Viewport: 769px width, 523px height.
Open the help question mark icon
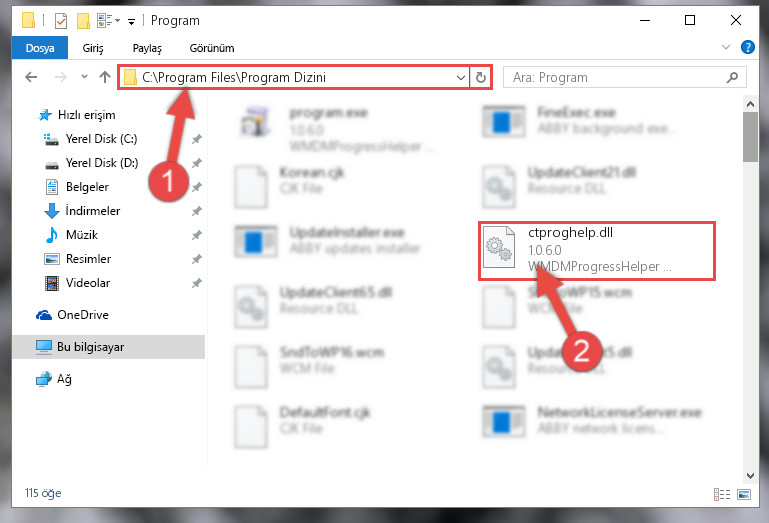click(x=747, y=48)
